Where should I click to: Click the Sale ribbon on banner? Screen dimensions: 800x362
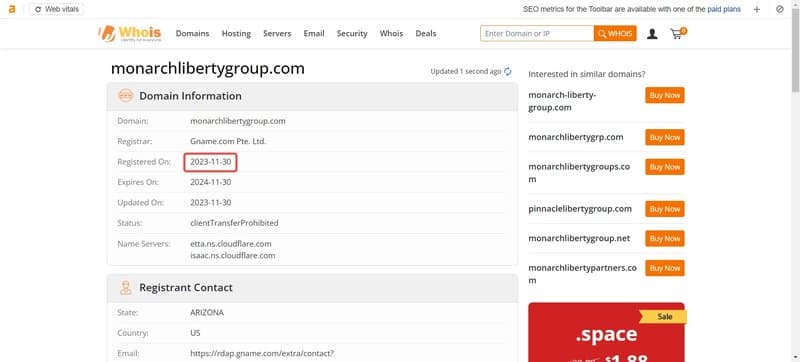click(663, 317)
